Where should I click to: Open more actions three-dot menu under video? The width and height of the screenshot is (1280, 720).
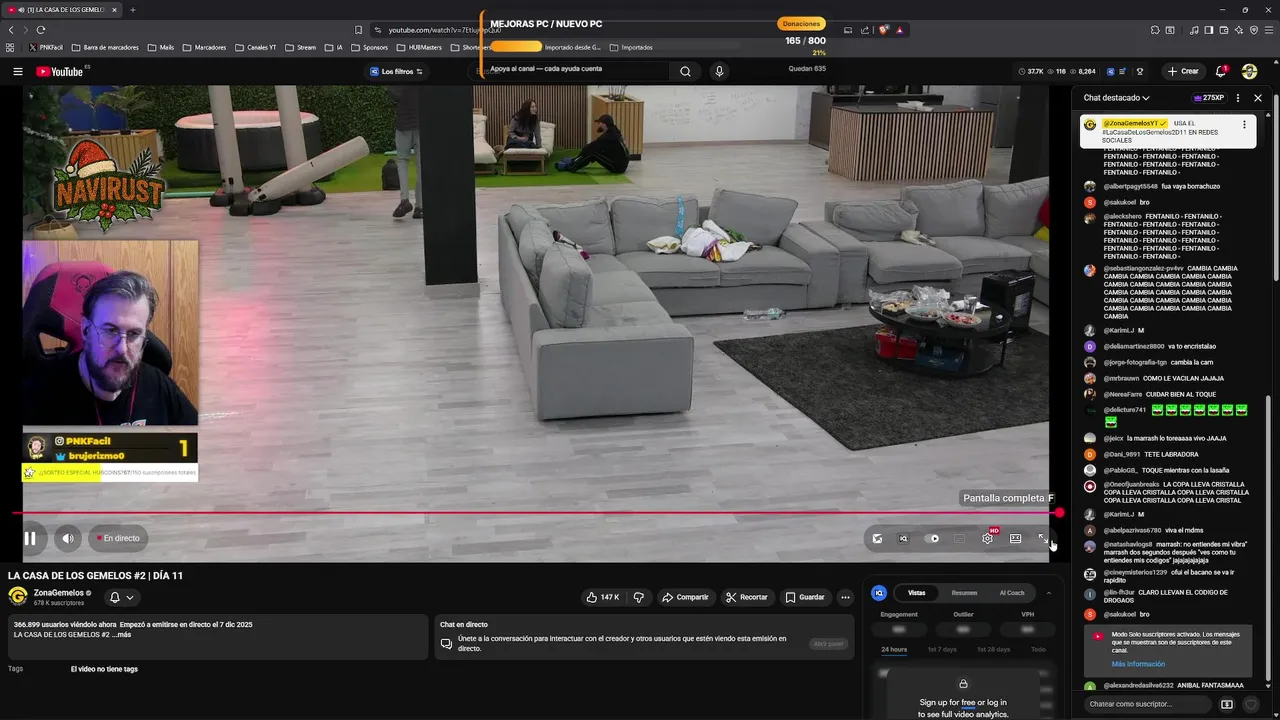point(845,597)
